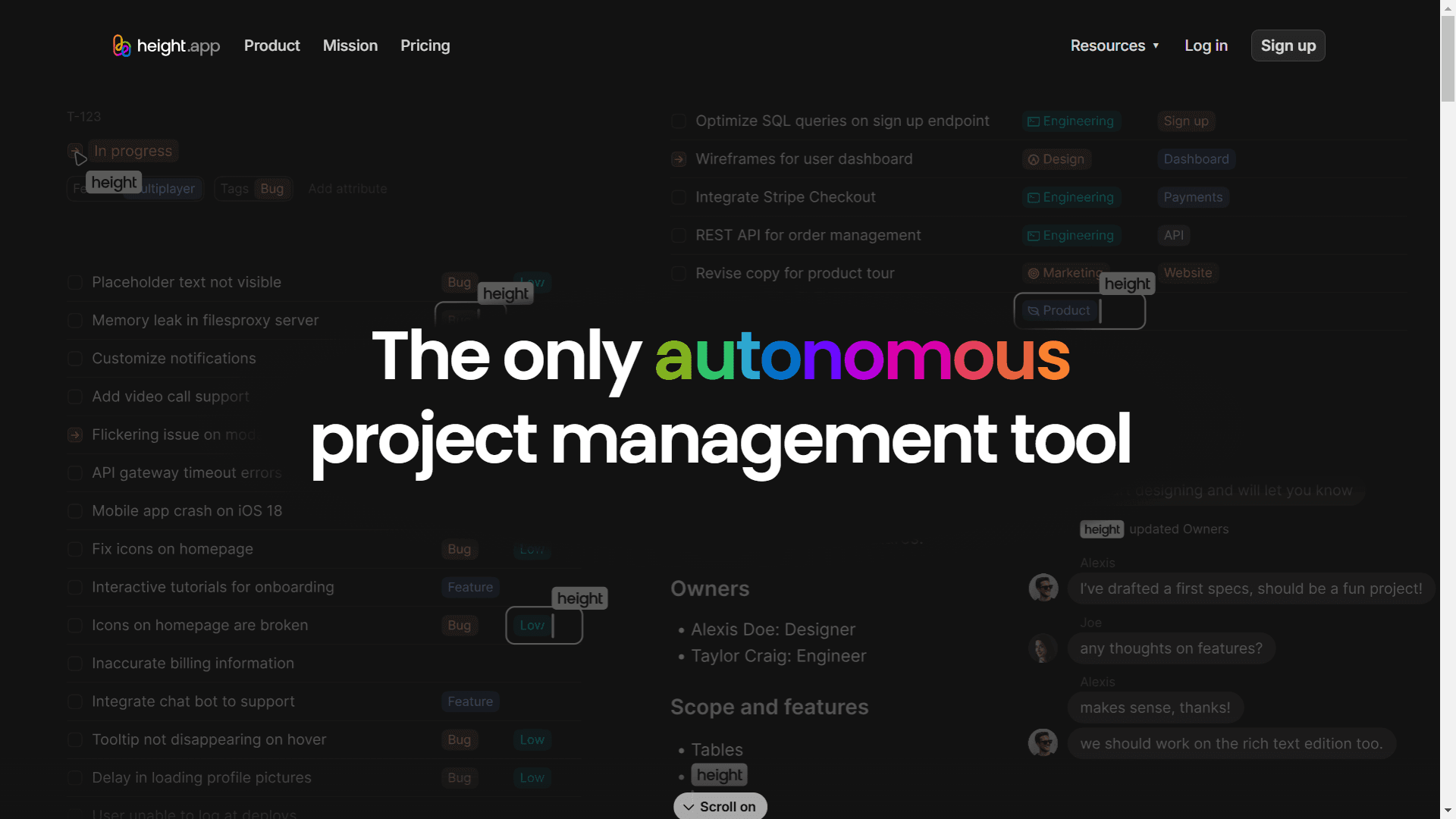Click the Design team icon
The height and width of the screenshot is (819, 1456).
tap(1034, 159)
